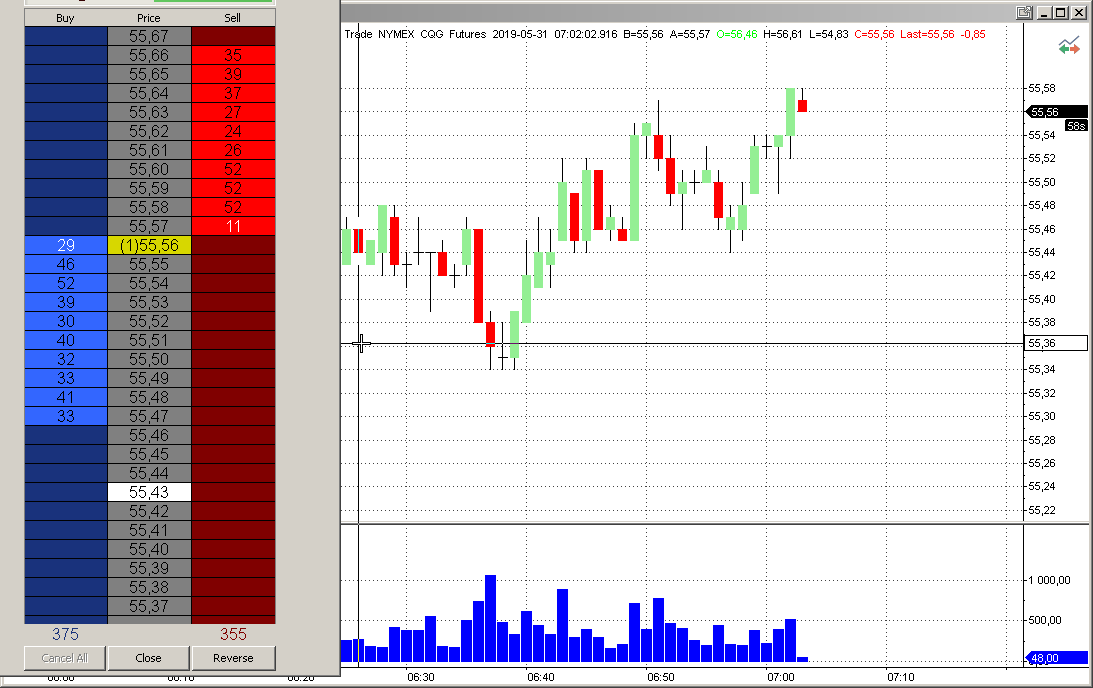Click price cell 55,38 in the ladder

pyautogui.click(x=149, y=587)
